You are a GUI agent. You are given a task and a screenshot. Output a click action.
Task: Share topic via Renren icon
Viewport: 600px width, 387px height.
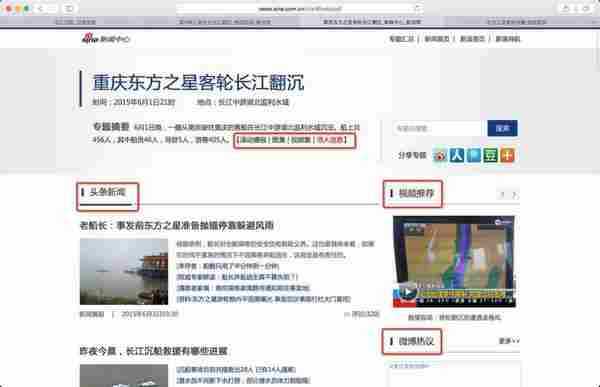[x=457, y=155]
